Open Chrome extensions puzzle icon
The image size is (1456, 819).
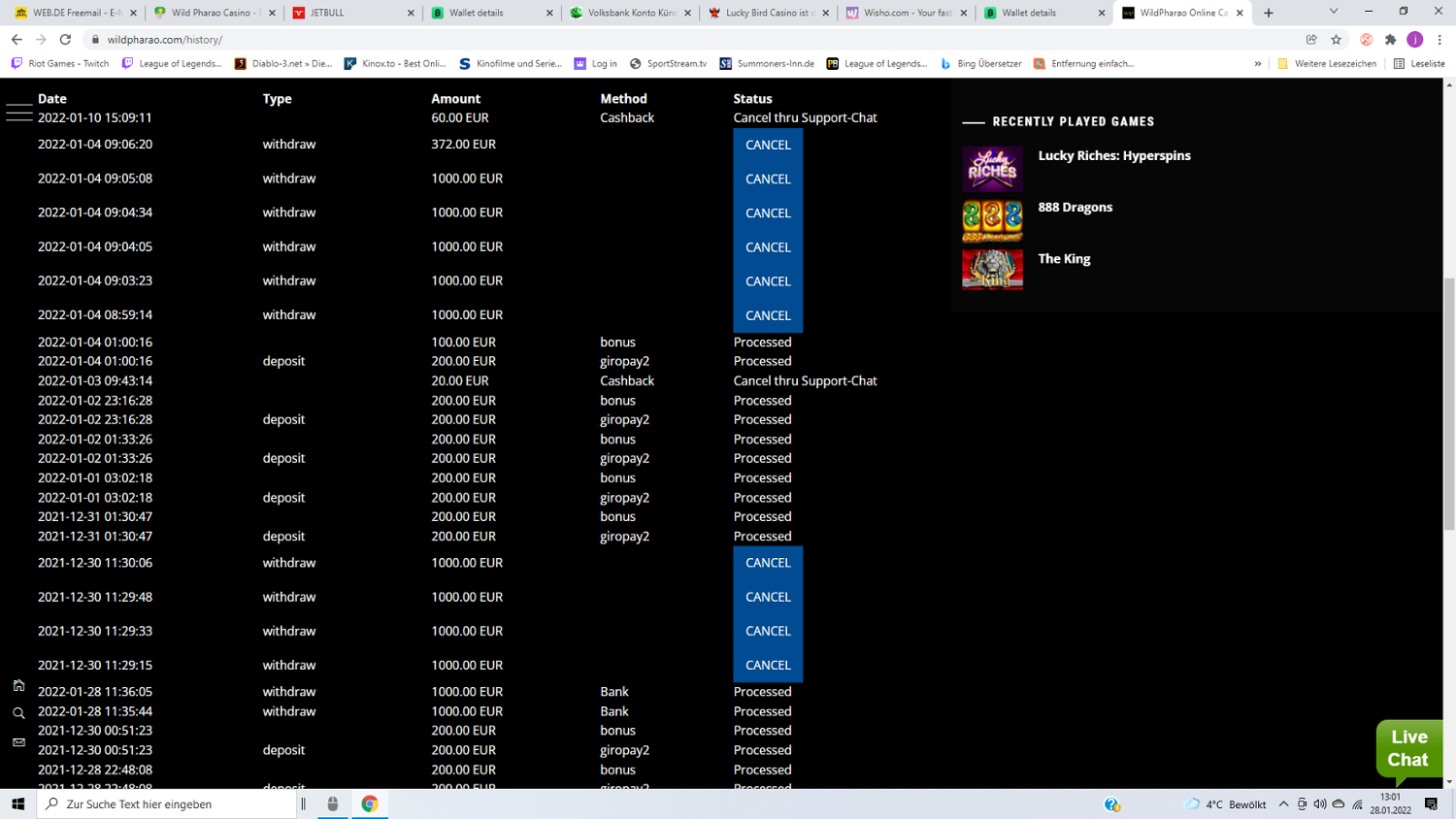[1390, 40]
